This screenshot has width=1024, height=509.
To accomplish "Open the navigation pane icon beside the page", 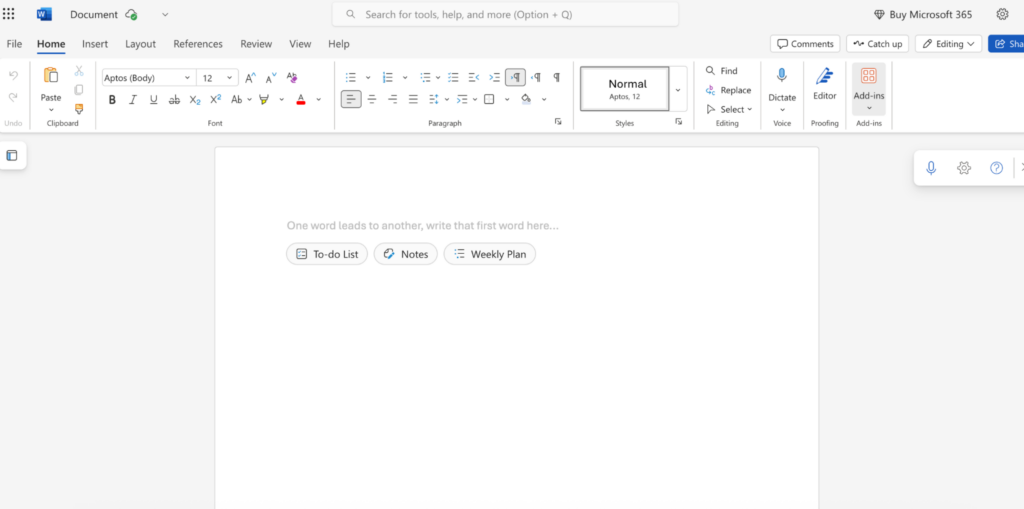I will (x=12, y=156).
